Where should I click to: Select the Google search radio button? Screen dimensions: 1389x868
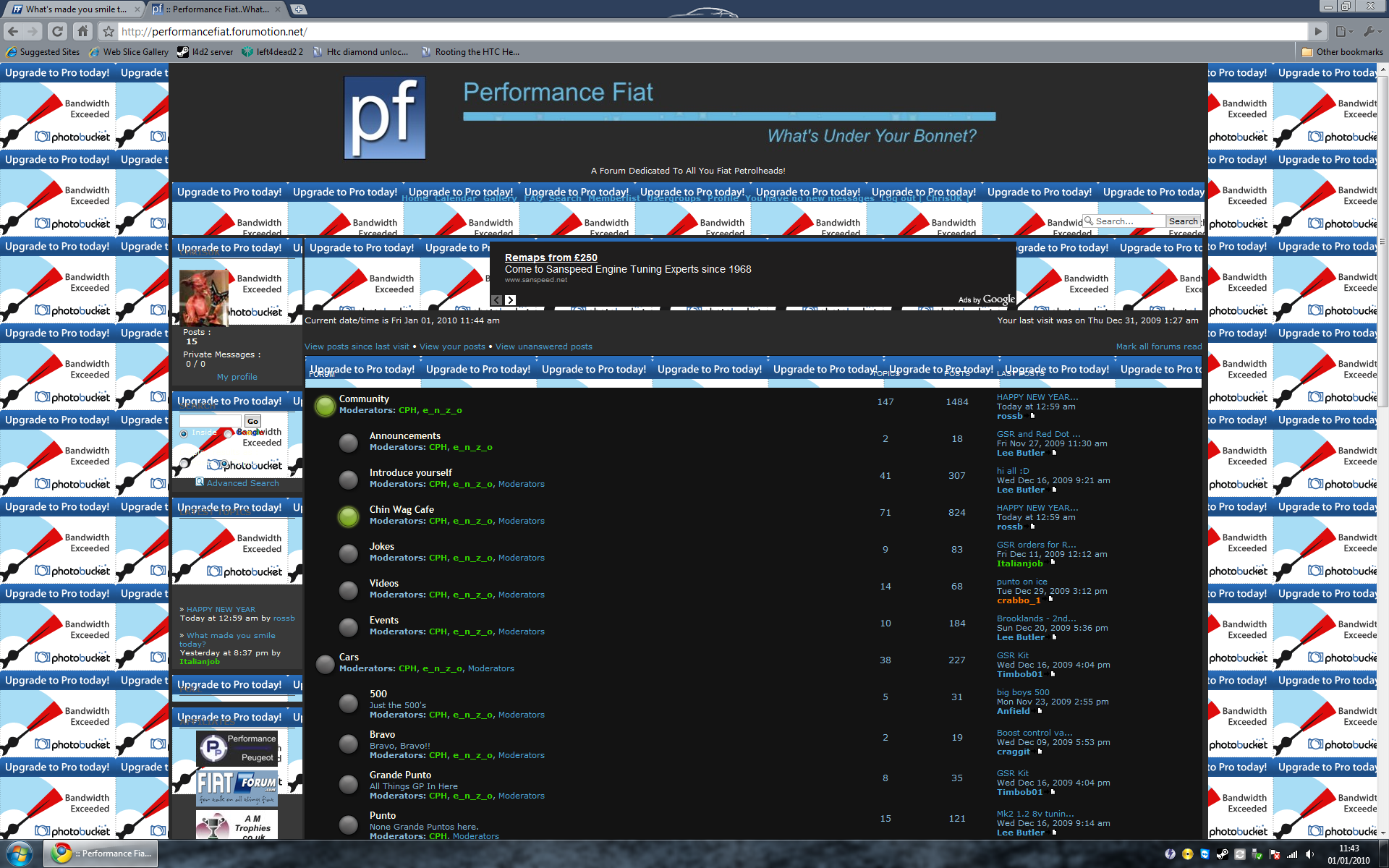coord(228,434)
